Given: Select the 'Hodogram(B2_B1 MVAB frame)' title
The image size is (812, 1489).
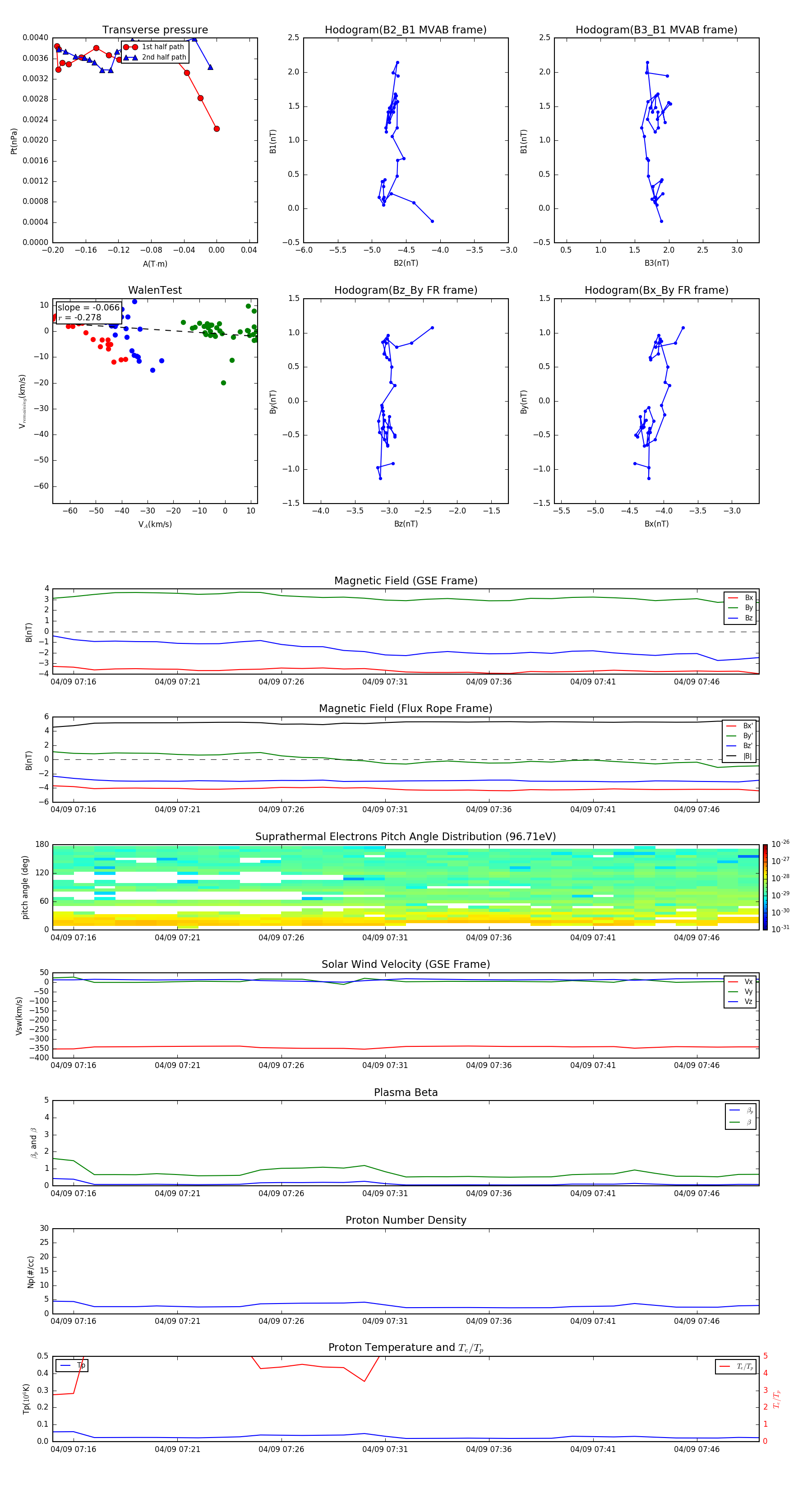Looking at the screenshot, I should (406, 30).
